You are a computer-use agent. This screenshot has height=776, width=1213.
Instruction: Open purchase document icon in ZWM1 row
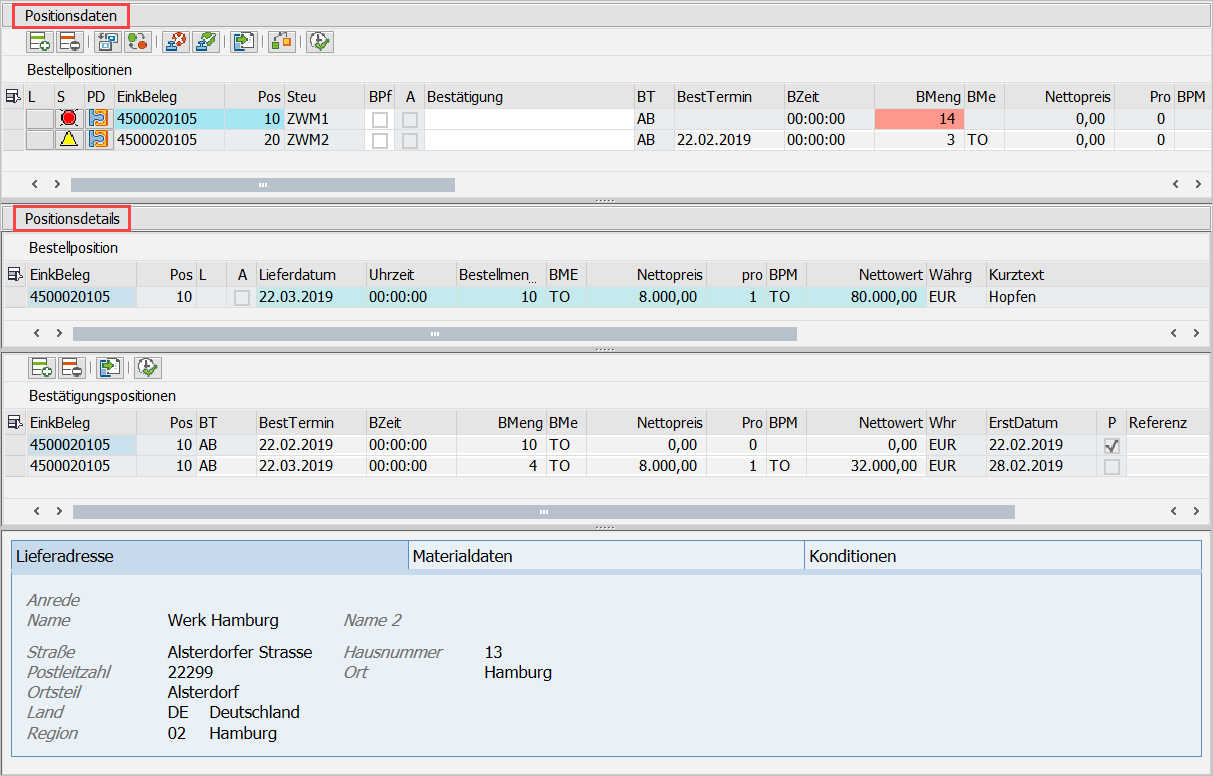(x=98, y=119)
